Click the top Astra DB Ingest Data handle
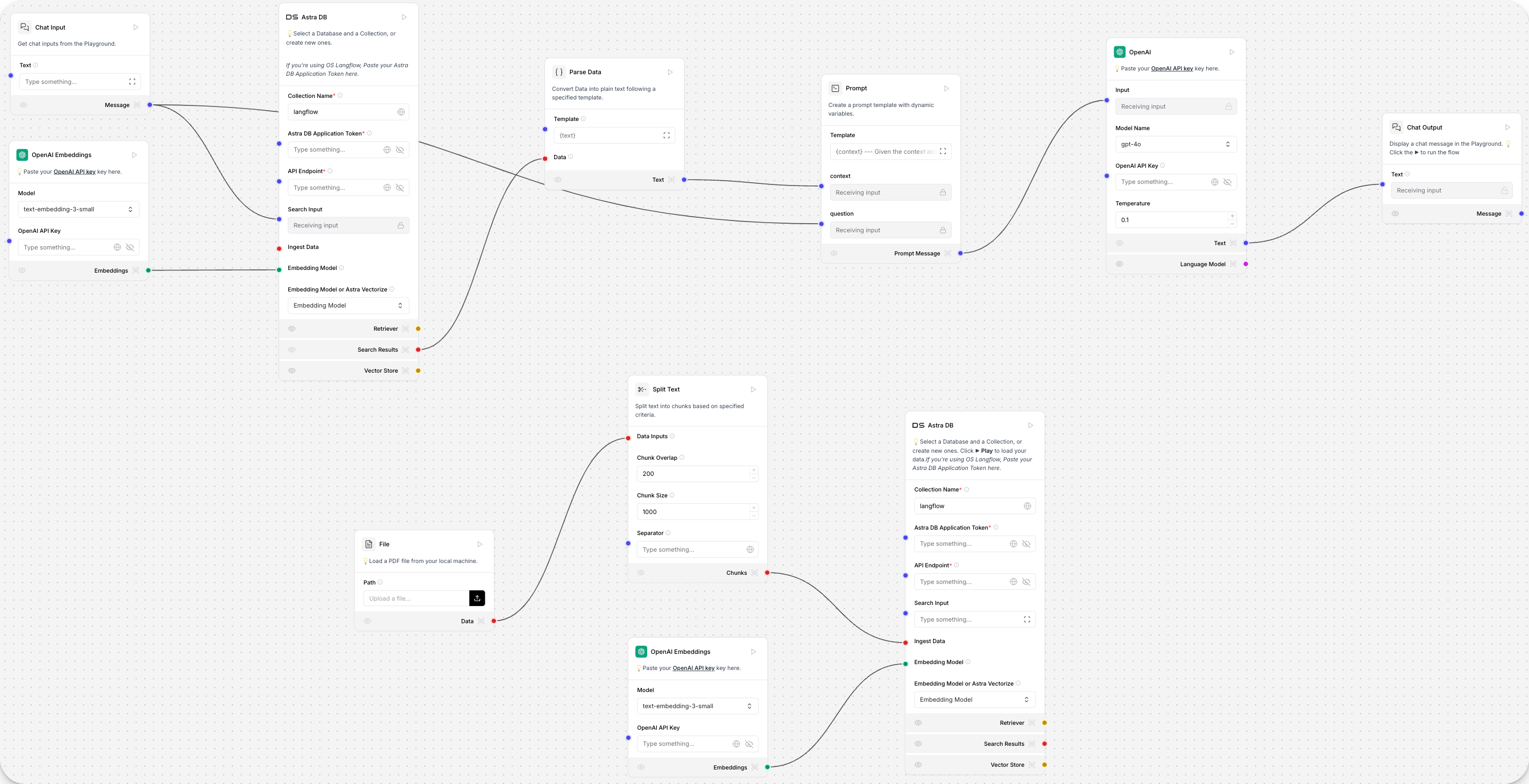This screenshot has height=784, width=1529. click(x=280, y=248)
